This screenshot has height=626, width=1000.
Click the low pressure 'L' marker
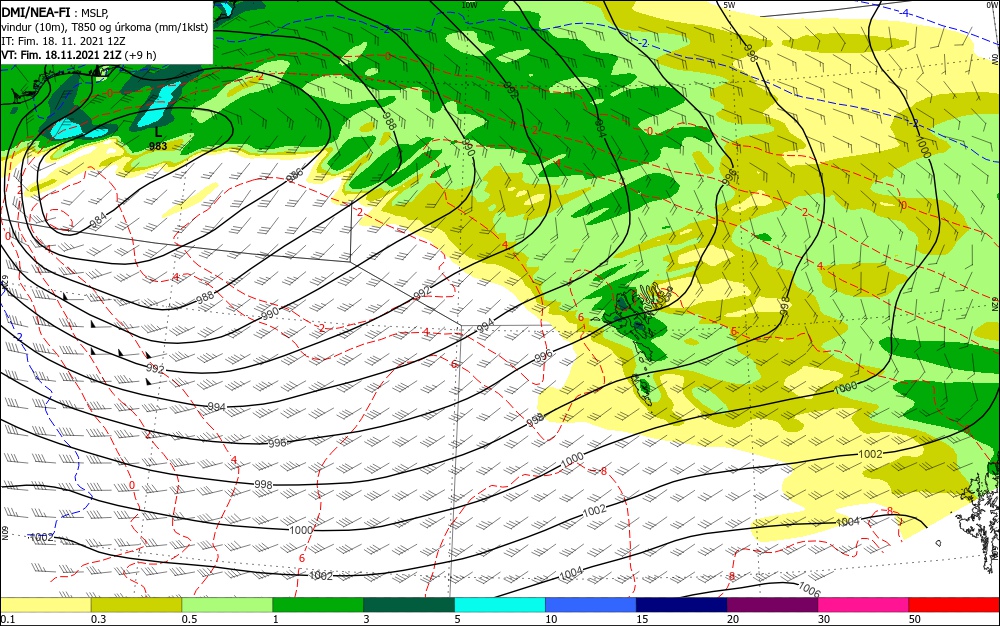click(x=158, y=132)
